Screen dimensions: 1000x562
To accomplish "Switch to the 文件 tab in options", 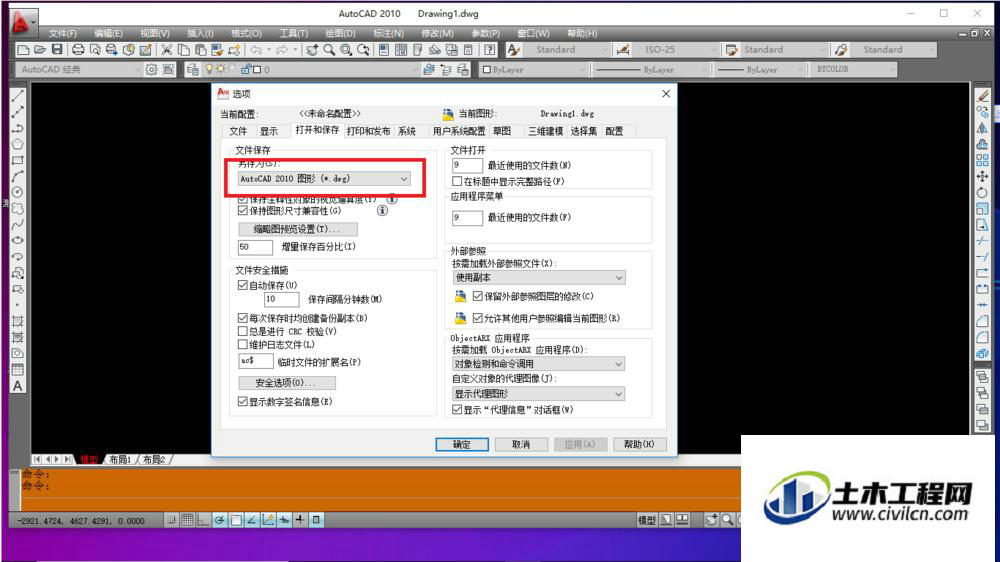I will (238, 131).
